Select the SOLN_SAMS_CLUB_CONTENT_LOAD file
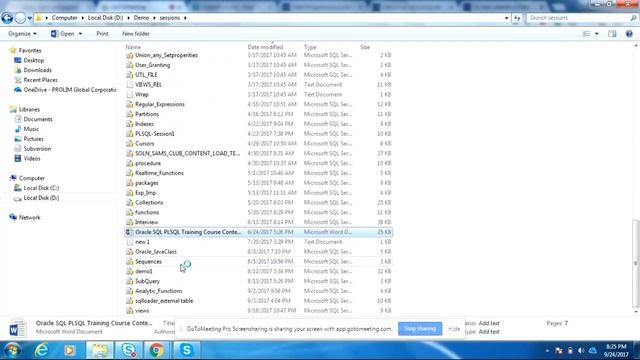The height and width of the screenshot is (360, 640). (187, 153)
